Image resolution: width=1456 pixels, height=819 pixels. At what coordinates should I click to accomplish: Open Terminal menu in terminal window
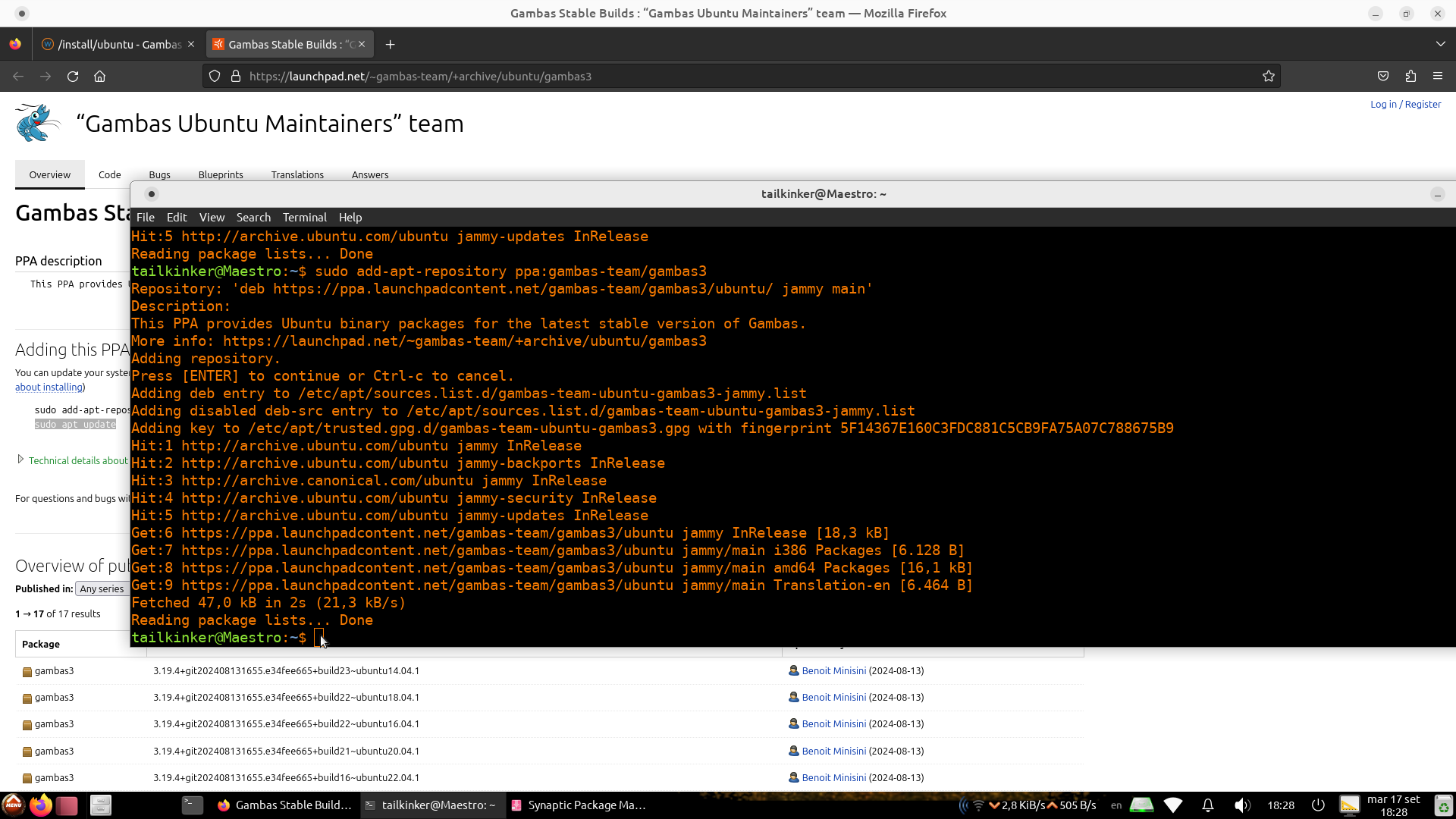tap(304, 217)
